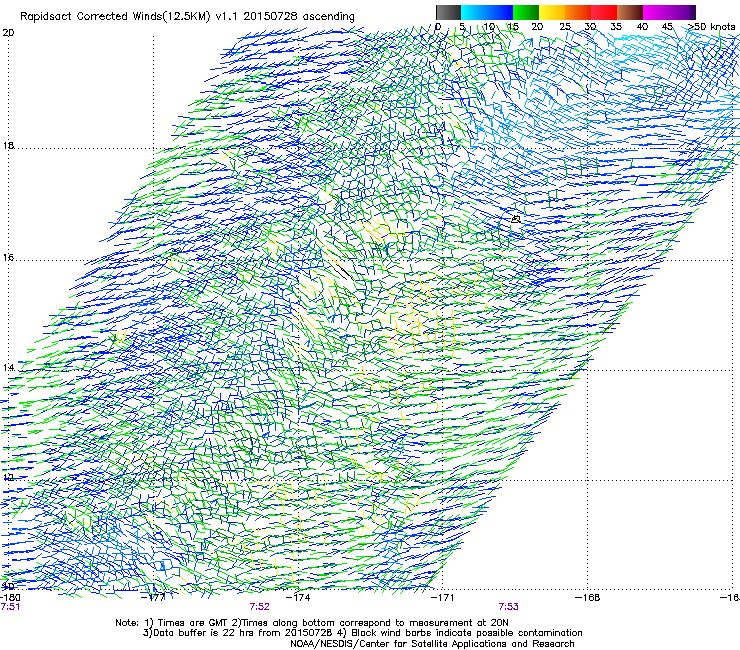
Task: Click the longitude label -180
Action: point(10,598)
